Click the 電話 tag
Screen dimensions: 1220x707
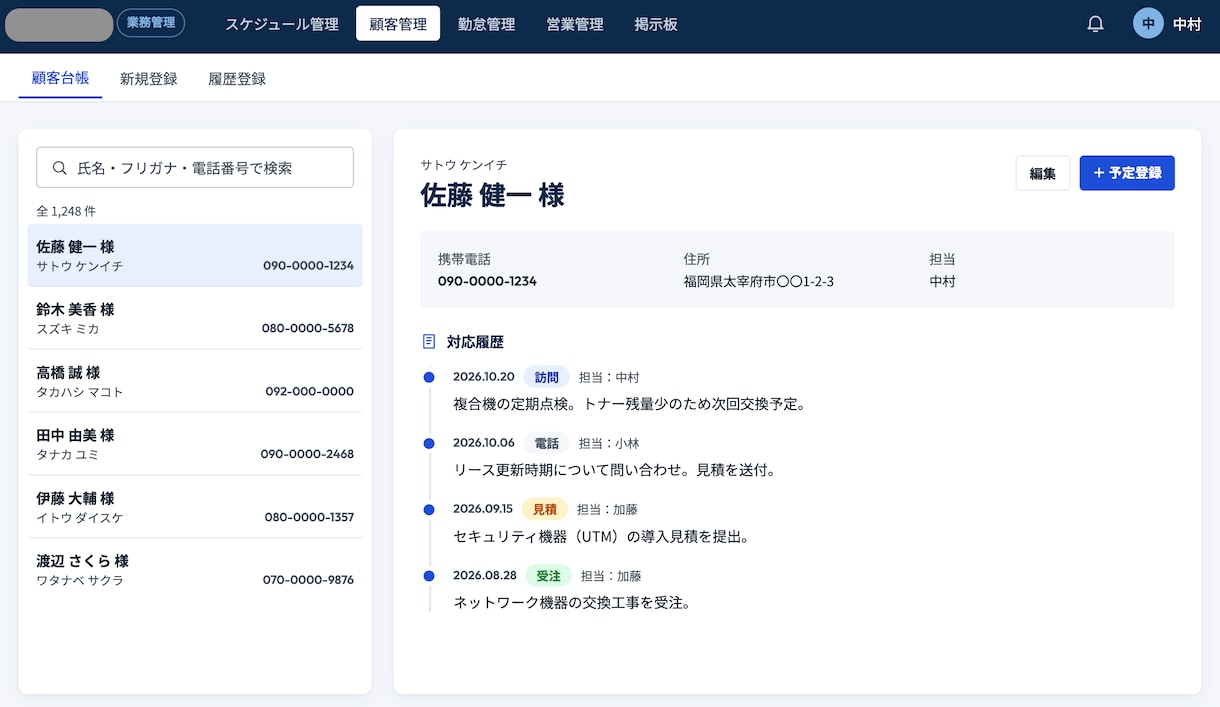(546, 443)
